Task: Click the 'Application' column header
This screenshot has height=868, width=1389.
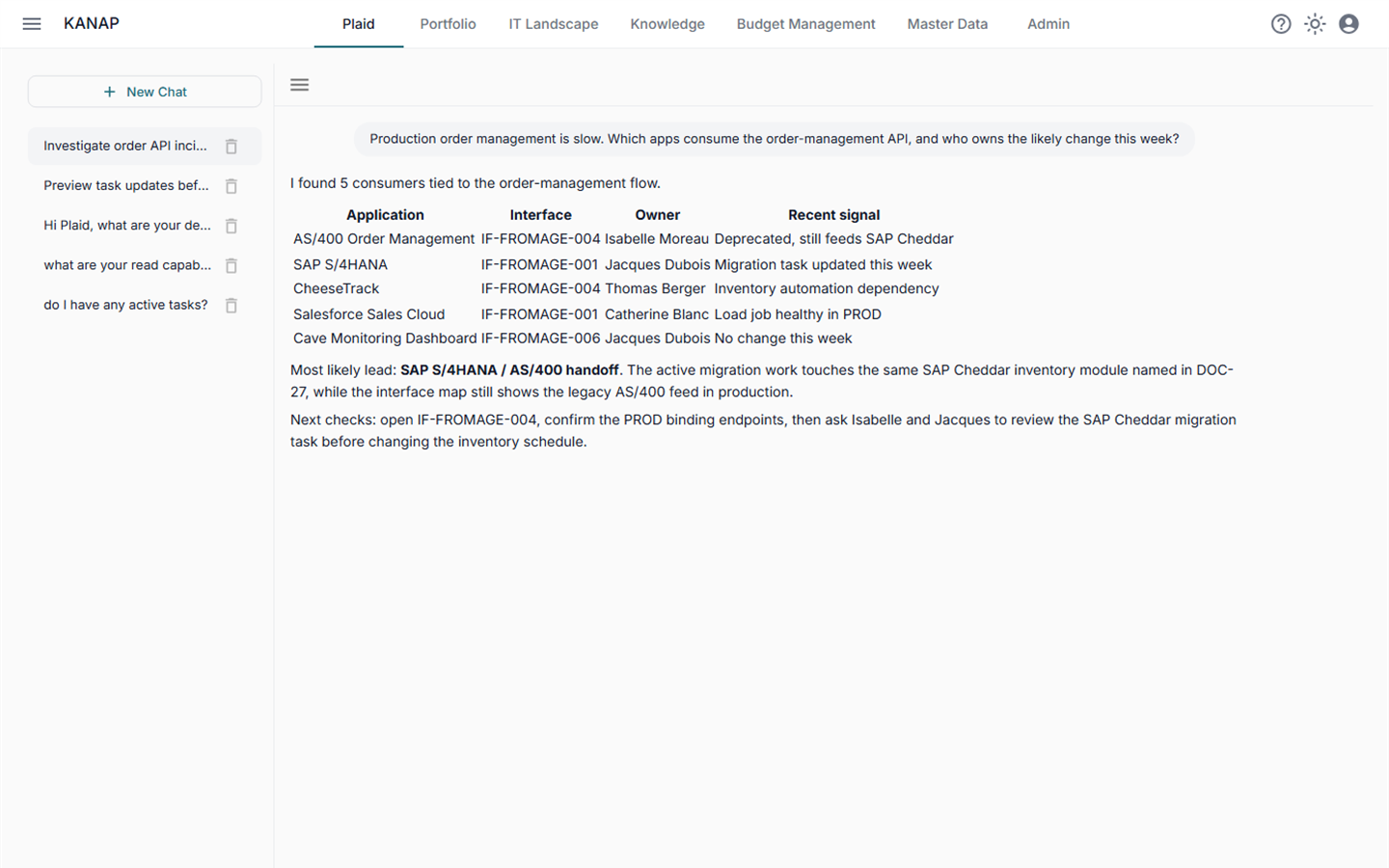Action: coord(385,215)
